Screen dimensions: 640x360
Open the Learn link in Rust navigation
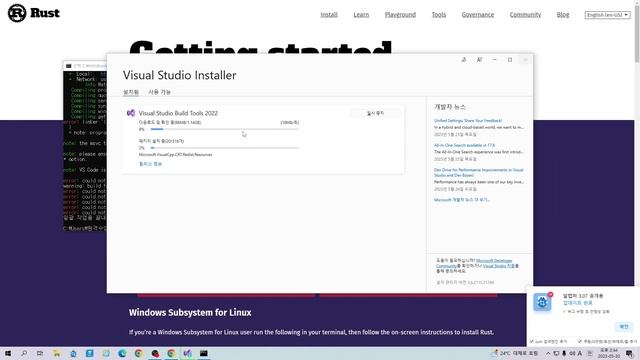[x=361, y=15]
